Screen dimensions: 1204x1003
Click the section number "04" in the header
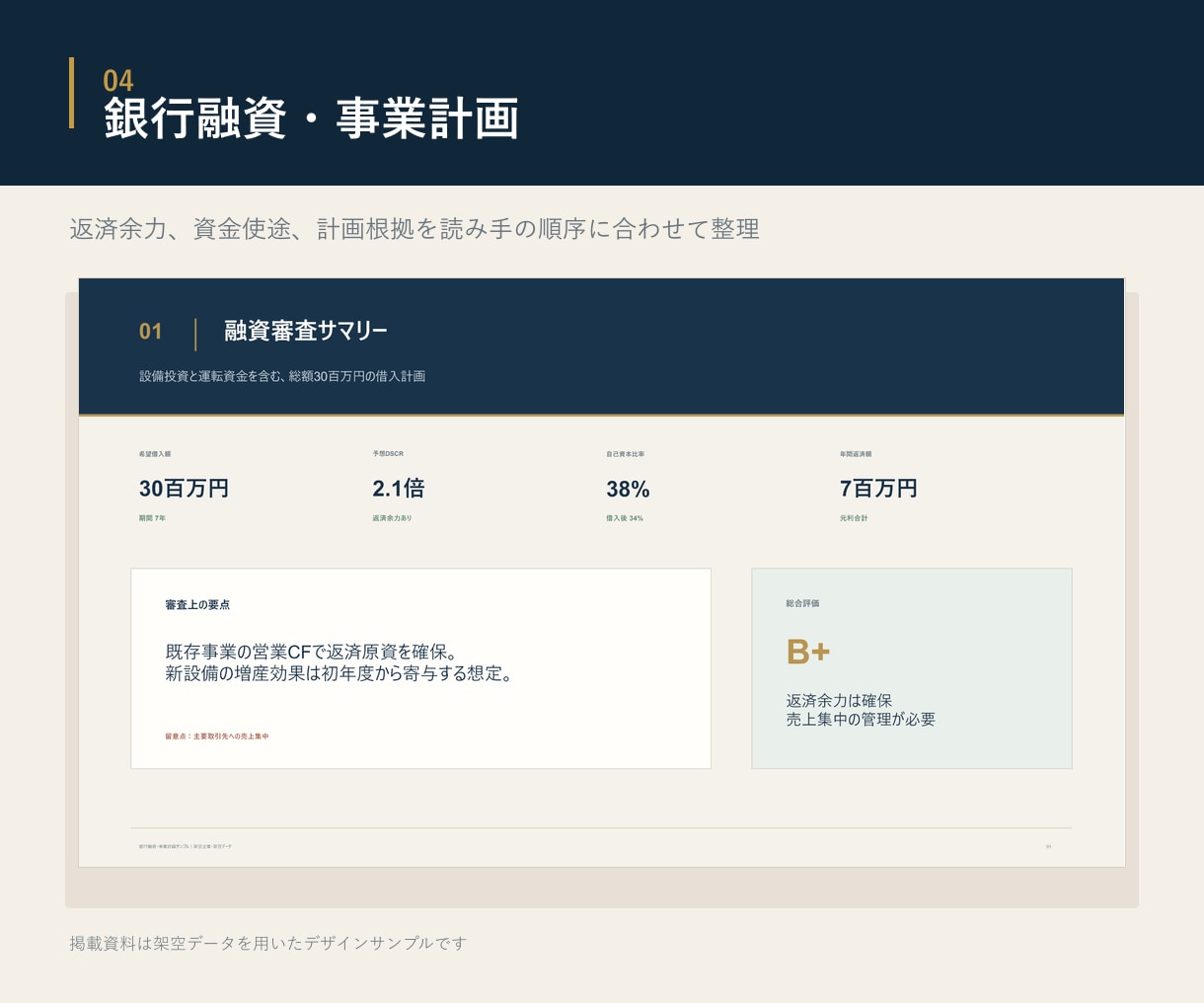click(x=118, y=81)
